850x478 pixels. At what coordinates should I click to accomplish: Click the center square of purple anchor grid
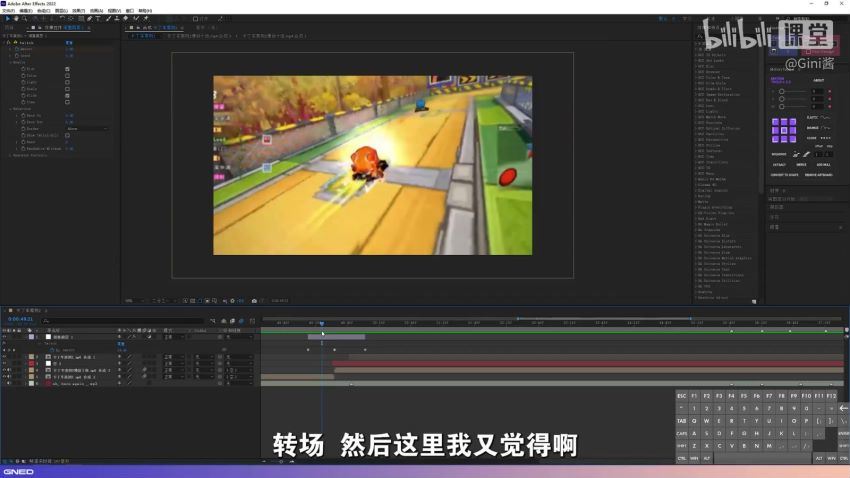[784, 130]
